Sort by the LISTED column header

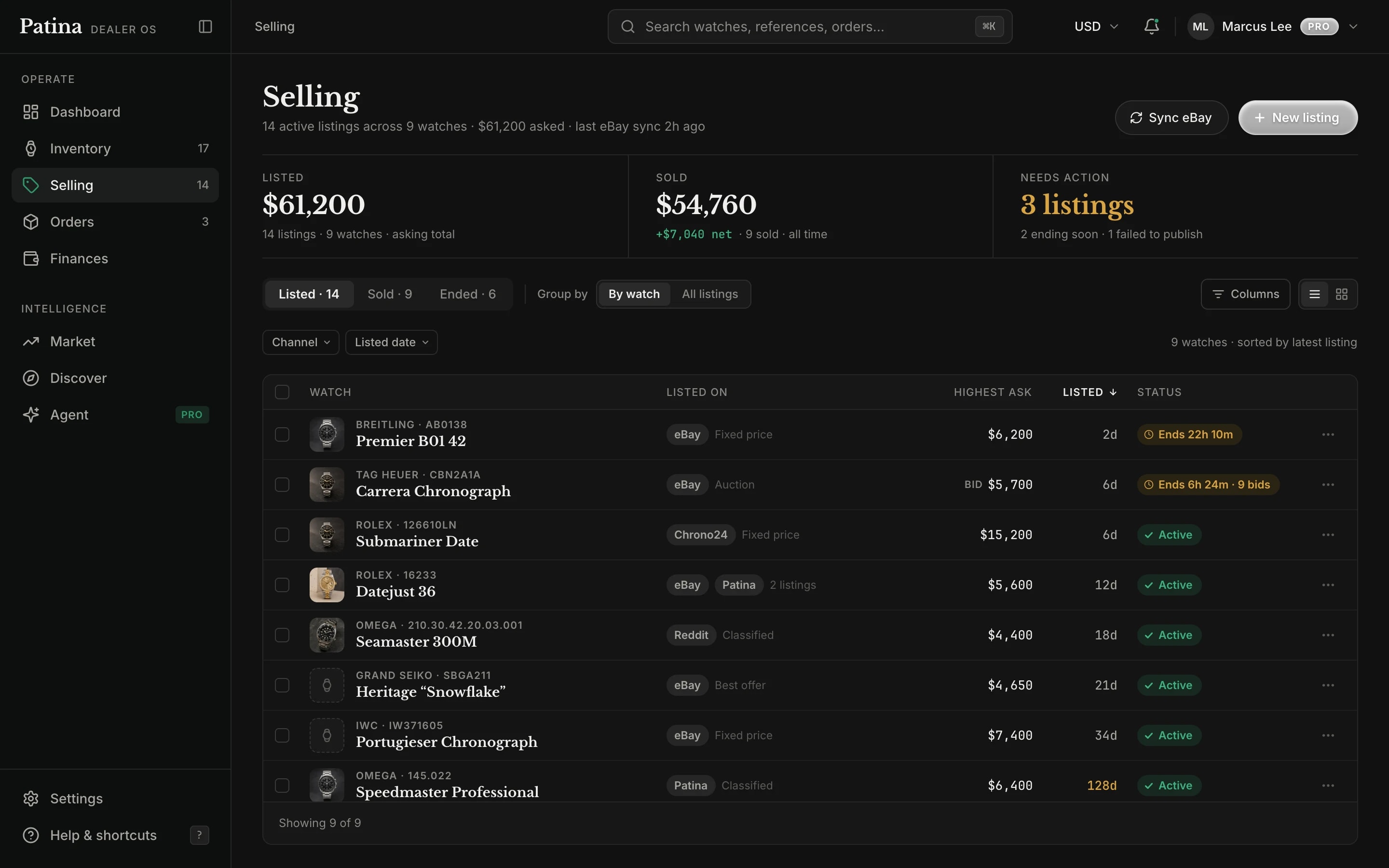pyautogui.click(x=1089, y=392)
